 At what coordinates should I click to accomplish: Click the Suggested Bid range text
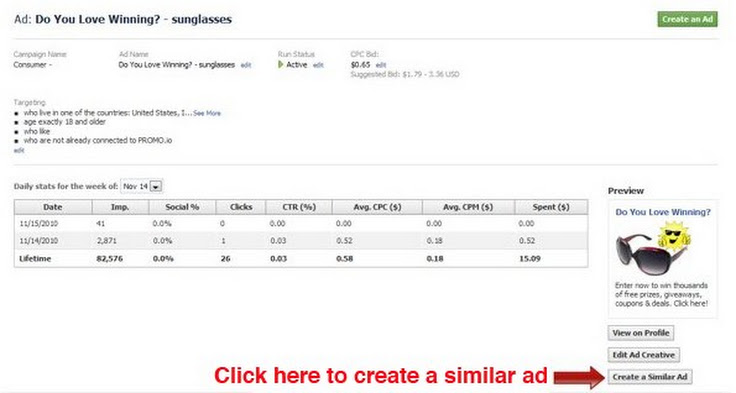click(405, 75)
